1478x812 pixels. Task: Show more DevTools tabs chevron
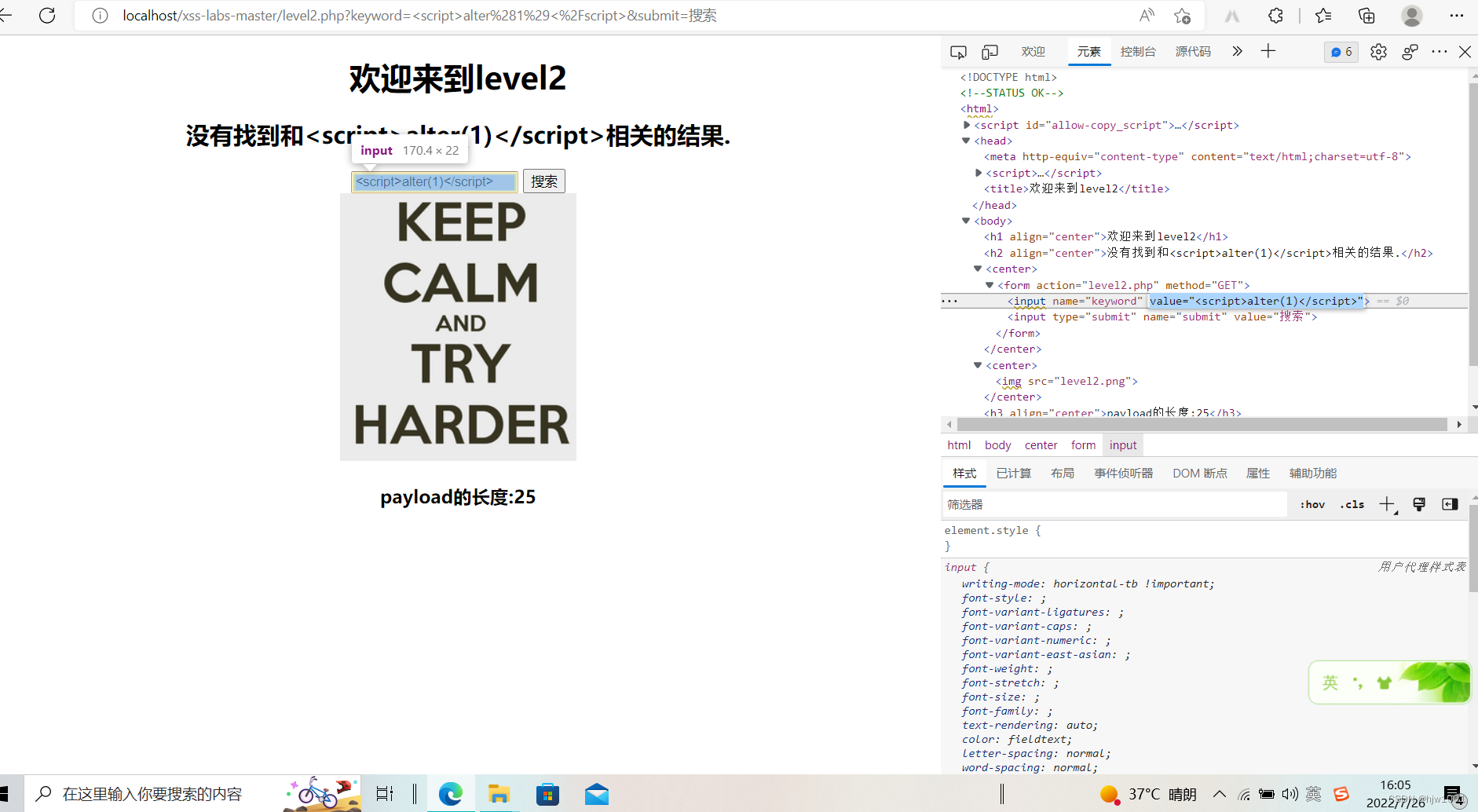[1238, 51]
